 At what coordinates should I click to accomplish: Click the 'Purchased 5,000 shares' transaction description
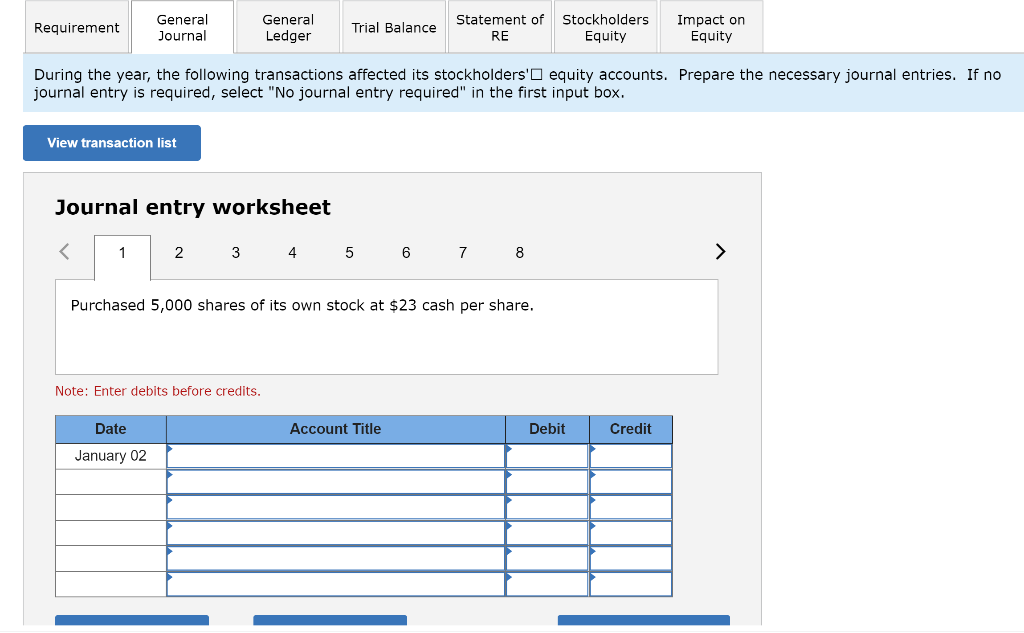(x=302, y=306)
